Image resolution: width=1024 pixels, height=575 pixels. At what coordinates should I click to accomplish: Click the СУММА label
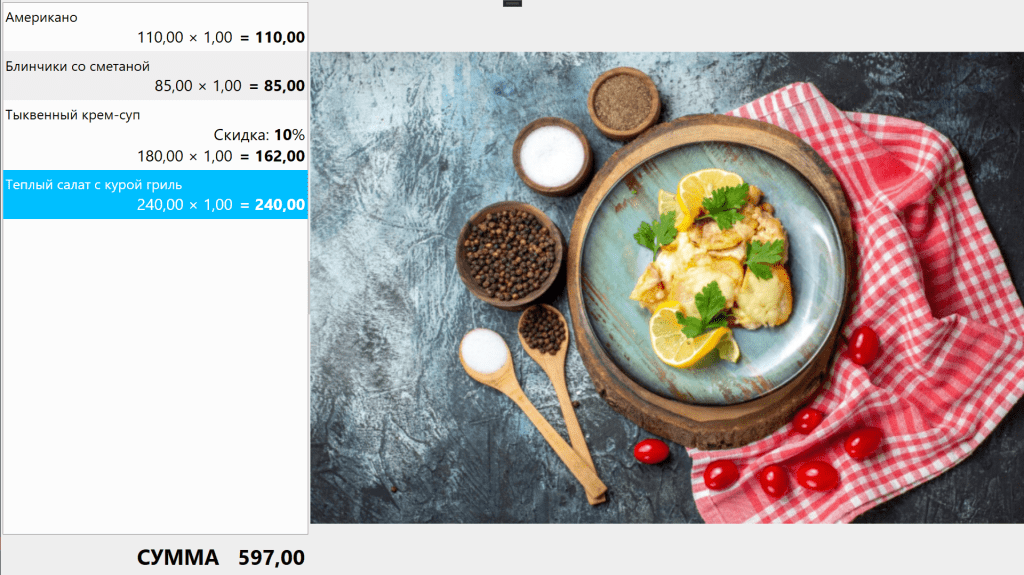pos(178,557)
